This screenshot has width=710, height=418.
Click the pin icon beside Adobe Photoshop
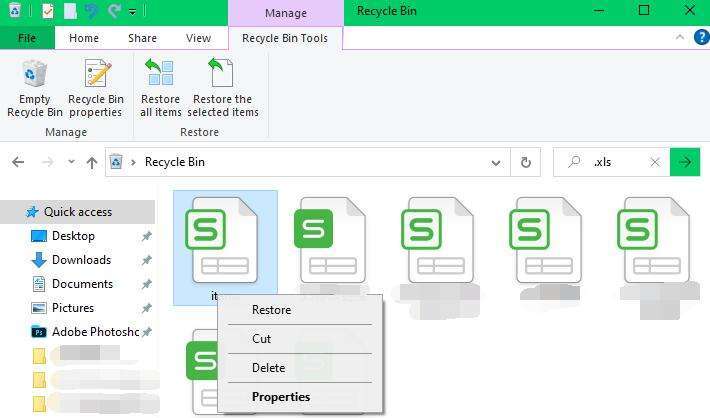pyautogui.click(x=147, y=332)
